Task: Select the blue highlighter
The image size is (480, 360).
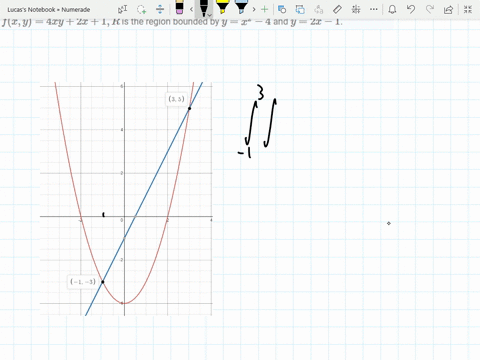Action: 241,7
